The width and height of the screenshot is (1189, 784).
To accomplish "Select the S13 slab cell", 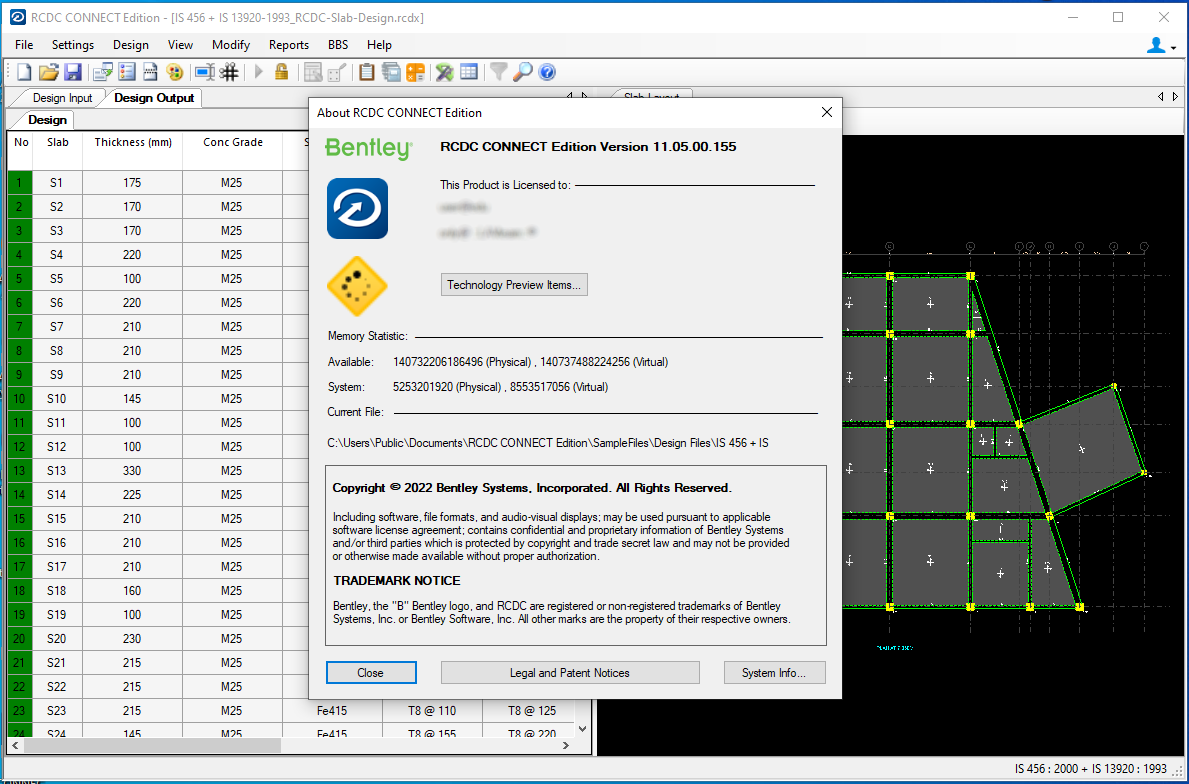I will (x=57, y=471).
